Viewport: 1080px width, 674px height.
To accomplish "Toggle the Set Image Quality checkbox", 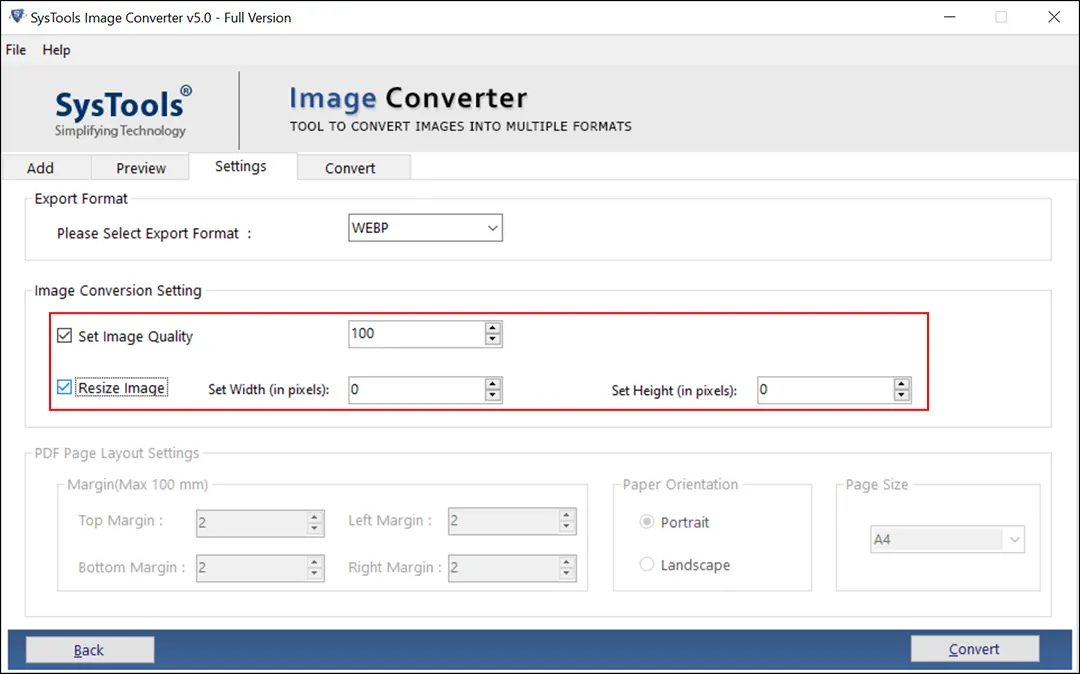I will [x=64, y=335].
